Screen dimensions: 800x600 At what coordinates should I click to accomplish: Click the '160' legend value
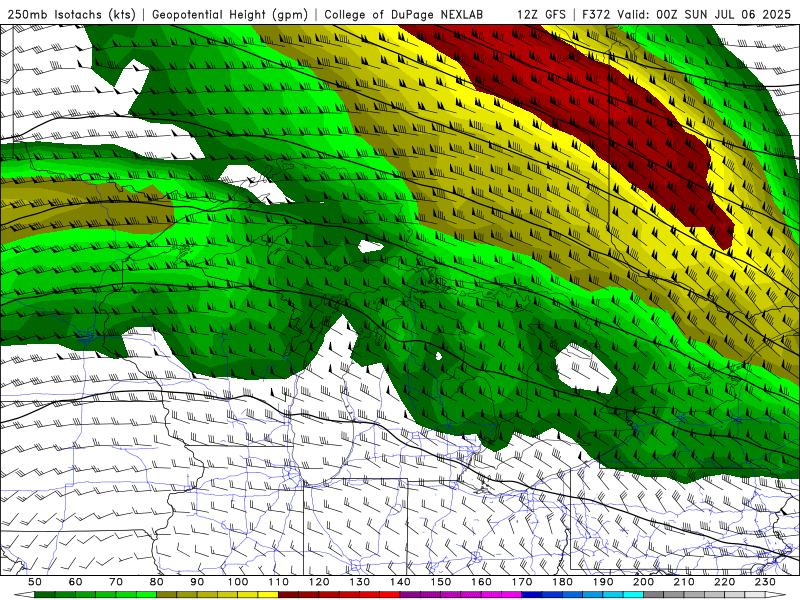[x=481, y=582]
